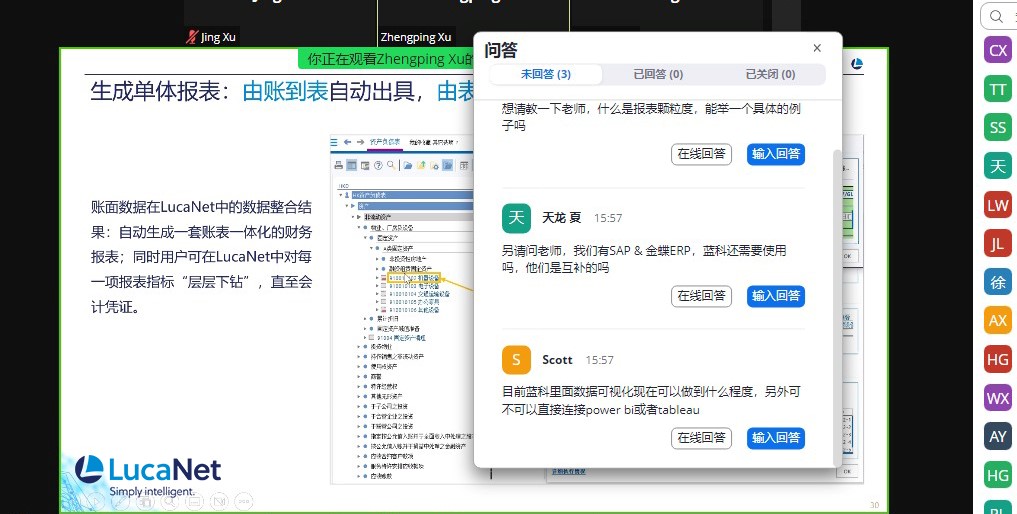1017x514 pixels.
Task: Click the forward arrow in LucaNet screenshot
Action: [x=361, y=142]
